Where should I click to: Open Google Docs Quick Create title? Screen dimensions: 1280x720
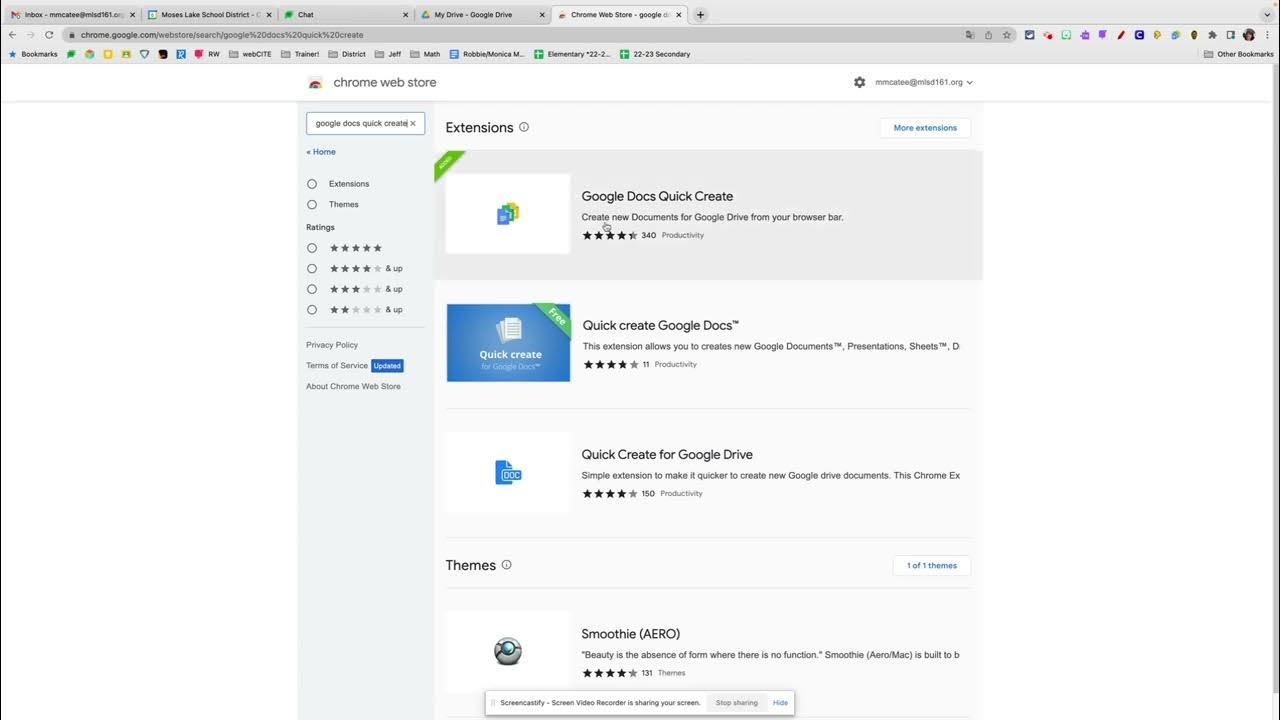coord(657,196)
